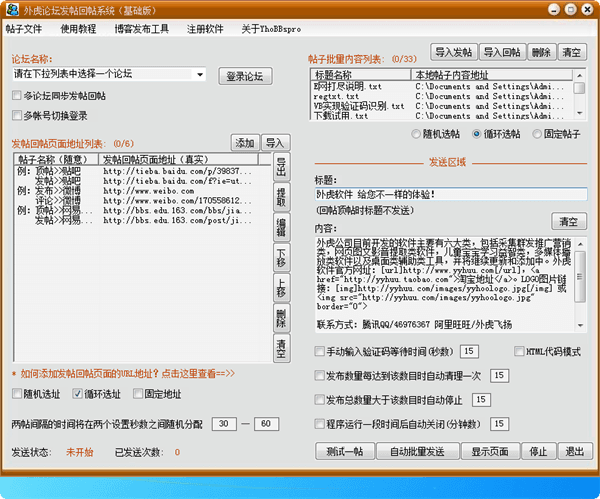Click the 测试一帖 button
The image size is (600, 499).
[342, 452]
